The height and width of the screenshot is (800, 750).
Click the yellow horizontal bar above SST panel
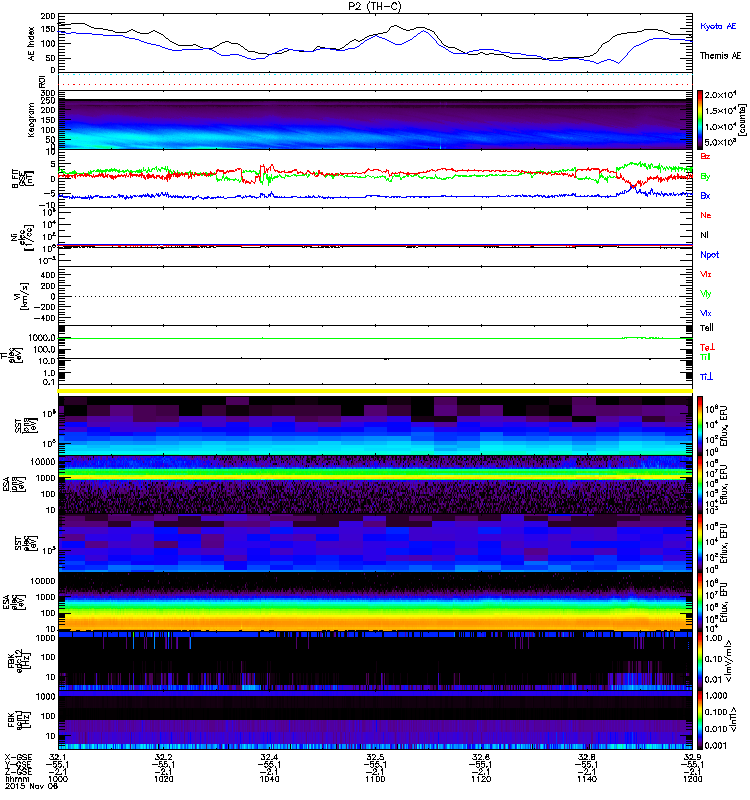coord(375,391)
